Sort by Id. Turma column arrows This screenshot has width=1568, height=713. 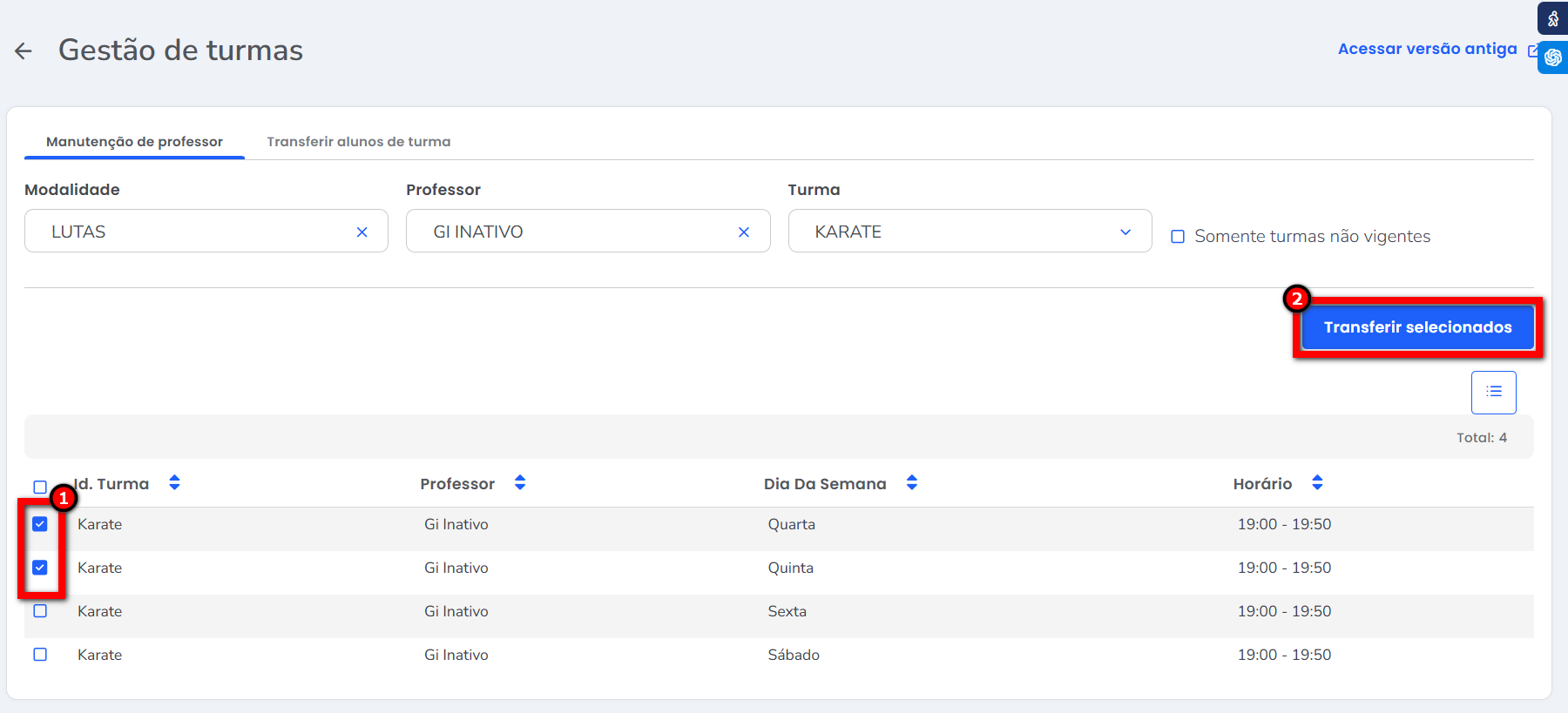pyautogui.click(x=174, y=483)
